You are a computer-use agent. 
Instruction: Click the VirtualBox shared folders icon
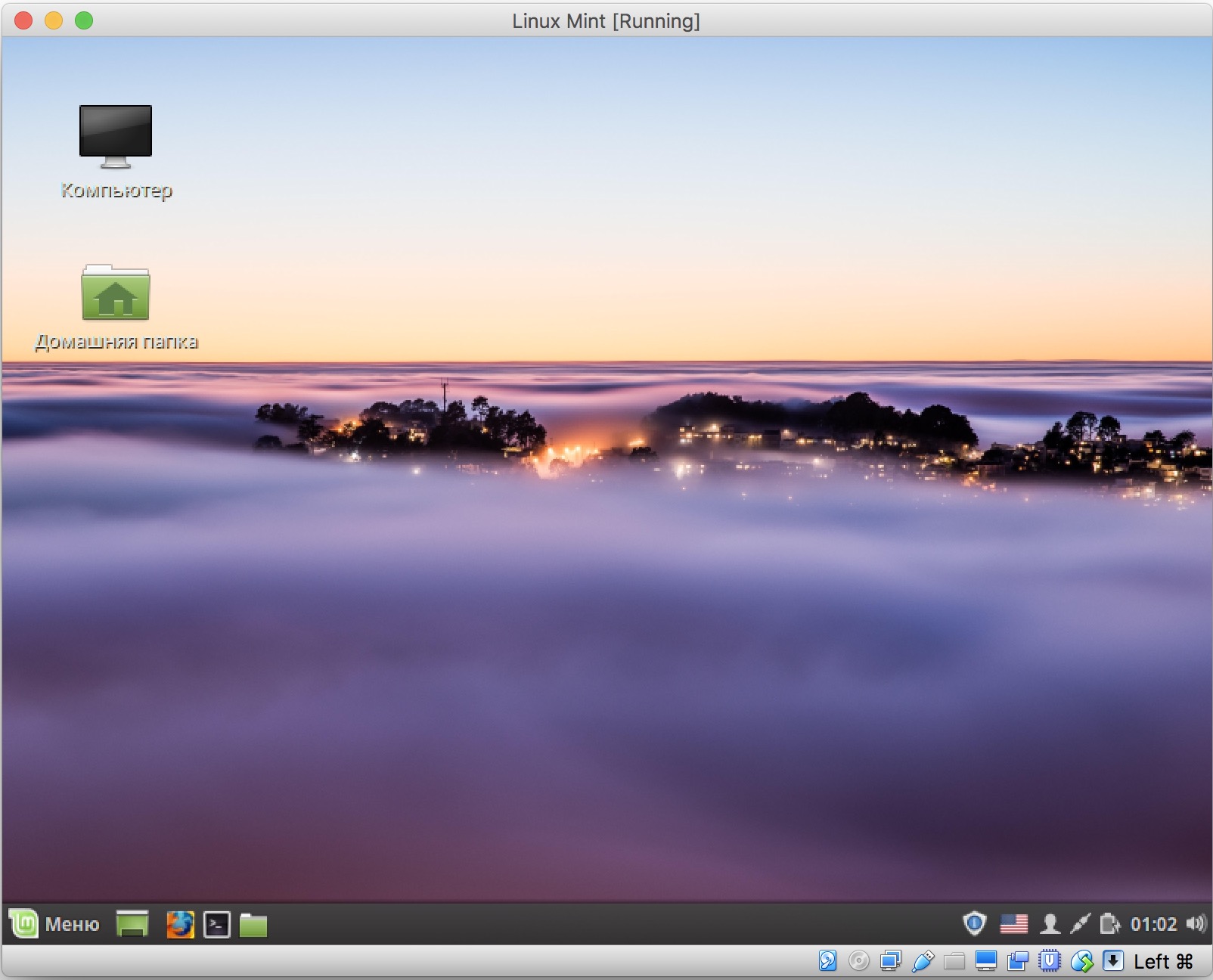(x=954, y=961)
